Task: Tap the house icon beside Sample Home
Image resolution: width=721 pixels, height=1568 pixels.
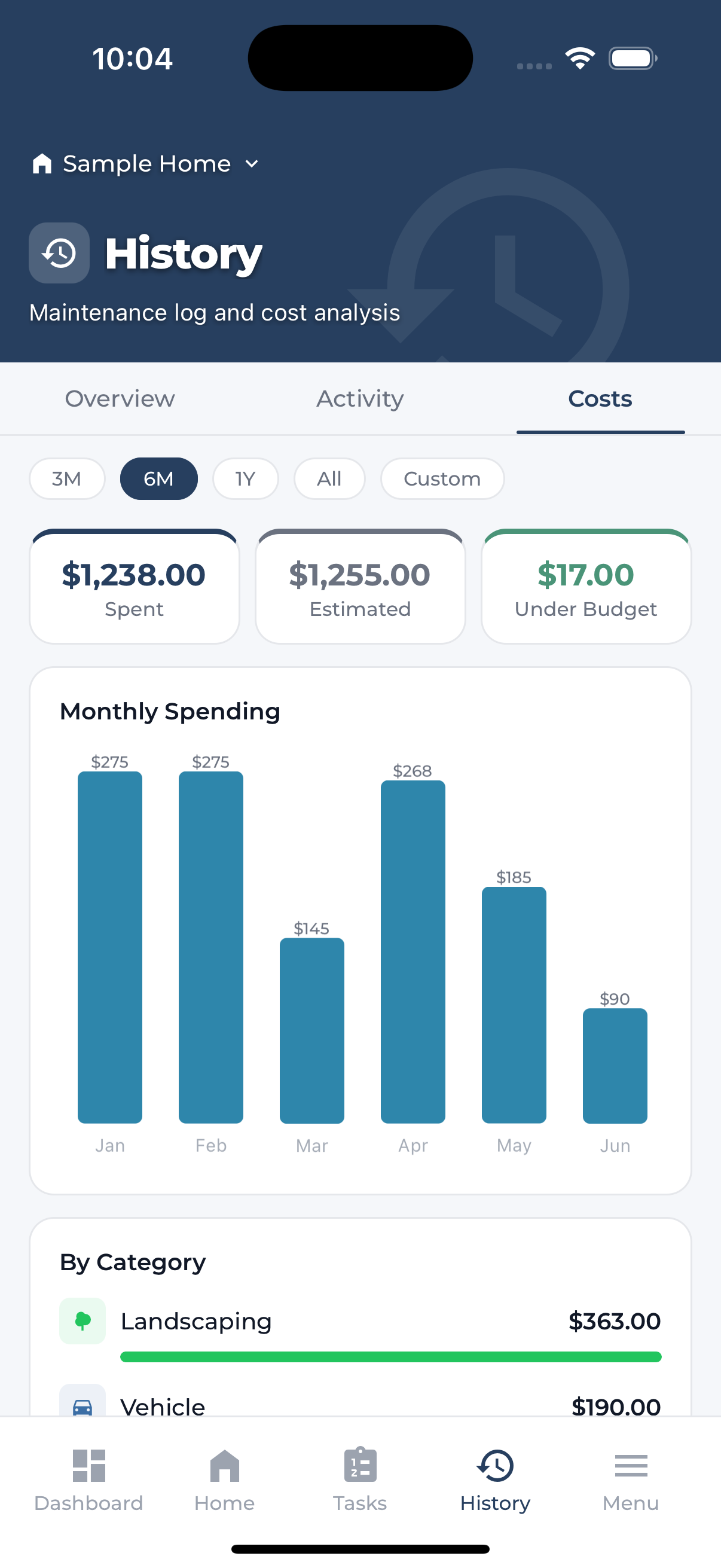Action: coord(42,163)
